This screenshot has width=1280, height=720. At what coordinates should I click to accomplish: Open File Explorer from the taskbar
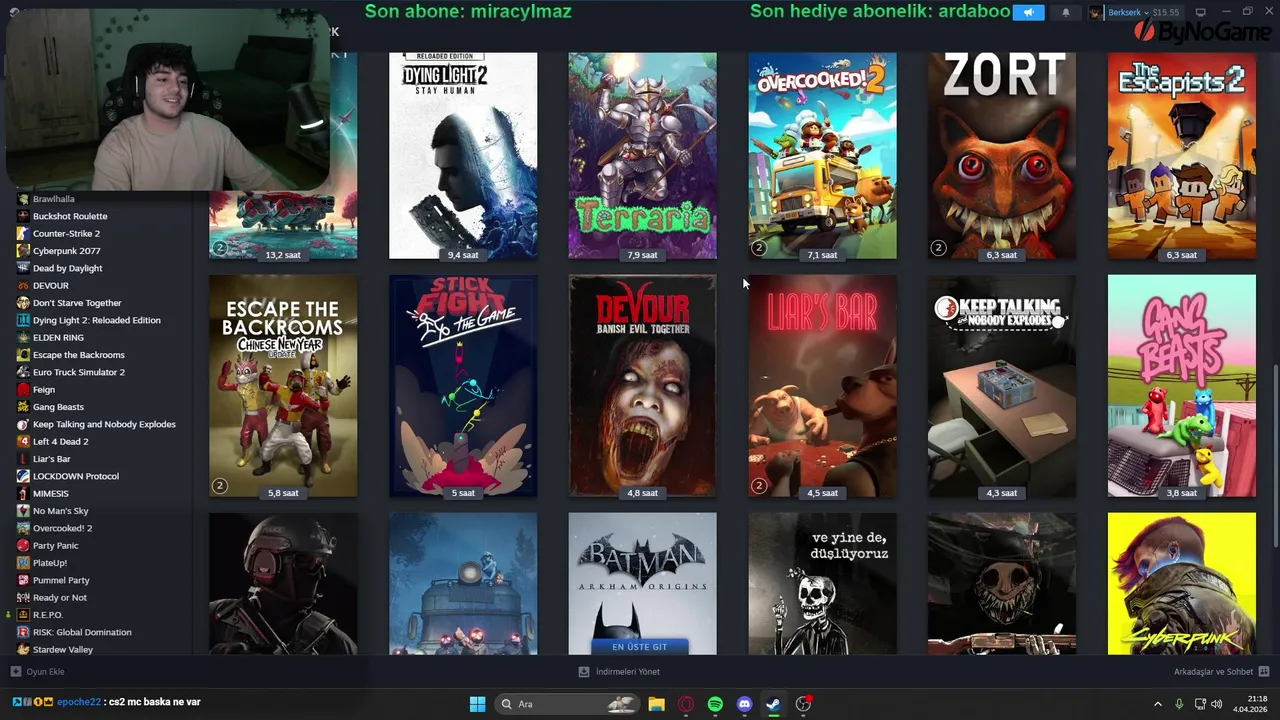656,704
